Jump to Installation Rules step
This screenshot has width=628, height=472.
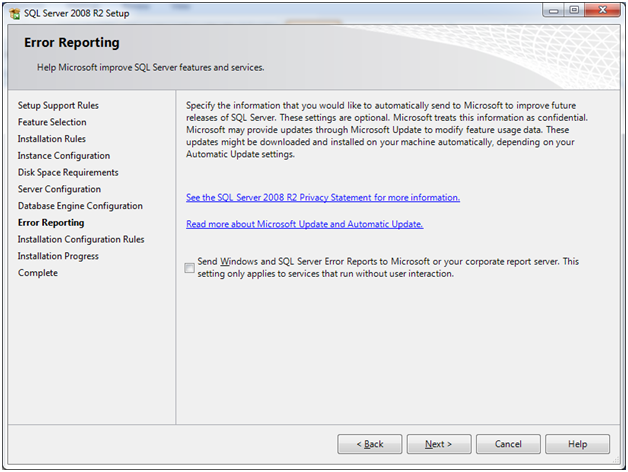point(51,139)
